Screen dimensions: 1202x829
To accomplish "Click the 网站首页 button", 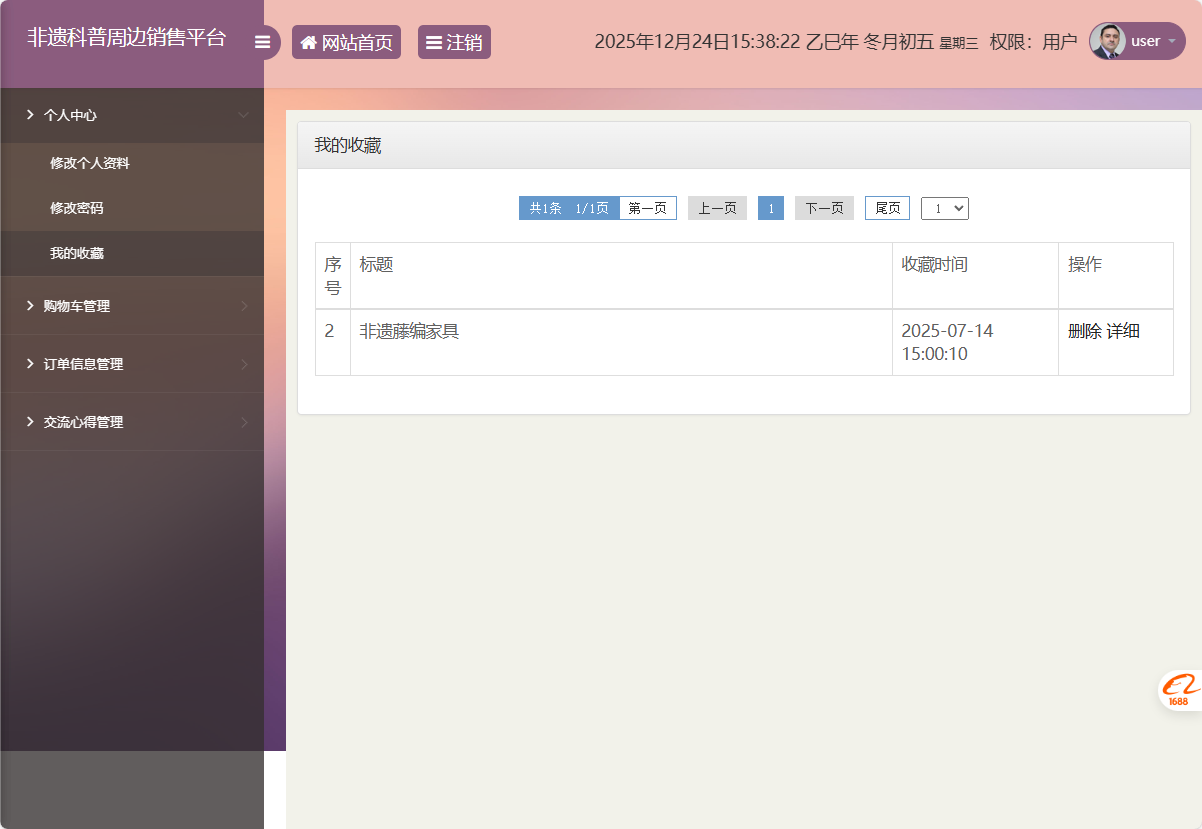I will coord(346,41).
